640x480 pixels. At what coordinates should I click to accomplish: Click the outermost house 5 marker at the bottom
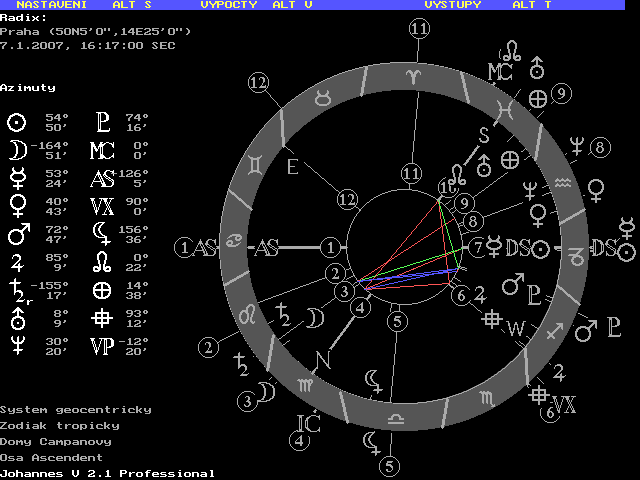tap(389, 464)
